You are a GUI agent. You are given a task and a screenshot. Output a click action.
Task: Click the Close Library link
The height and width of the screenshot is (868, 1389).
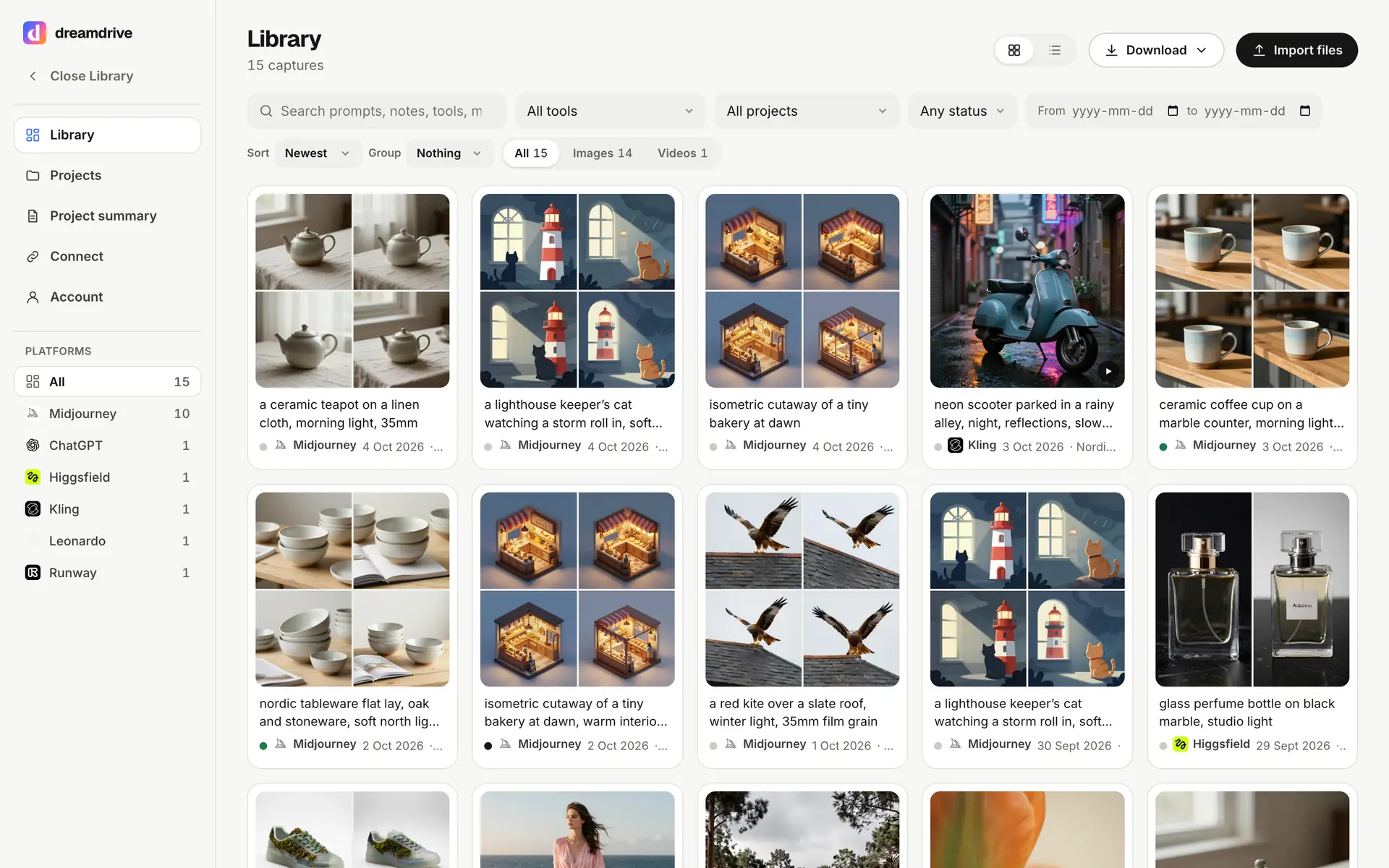pyautogui.click(x=91, y=76)
